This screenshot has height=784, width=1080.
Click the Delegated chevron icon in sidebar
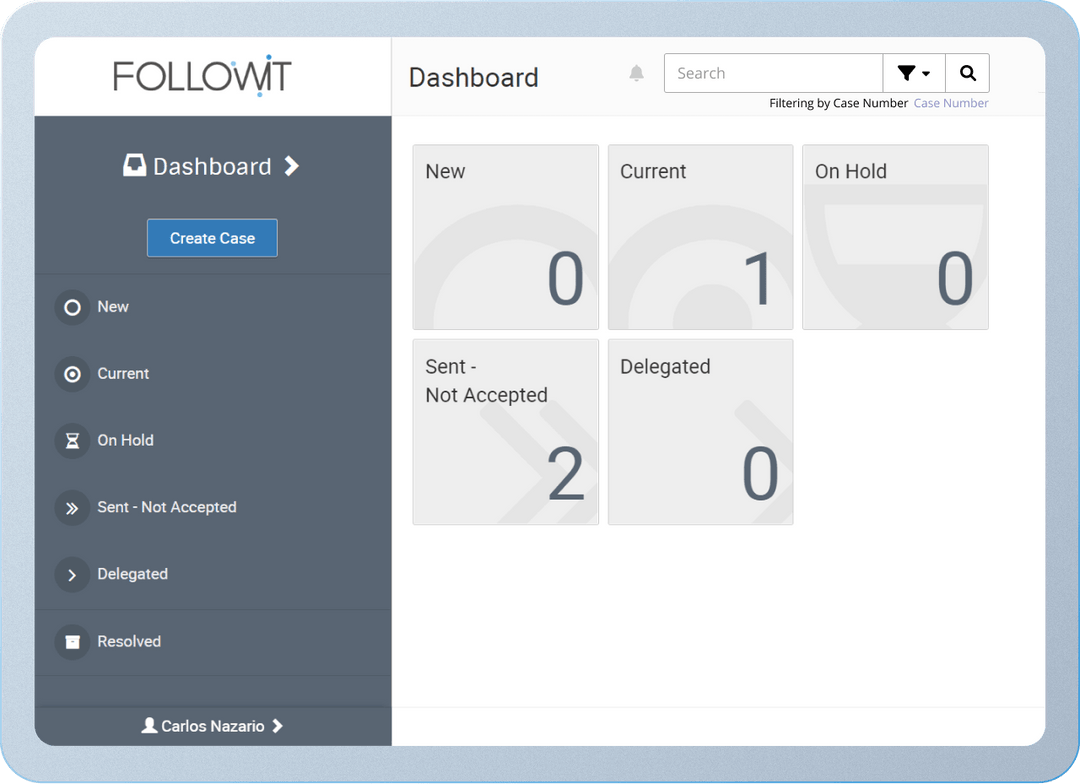72,575
